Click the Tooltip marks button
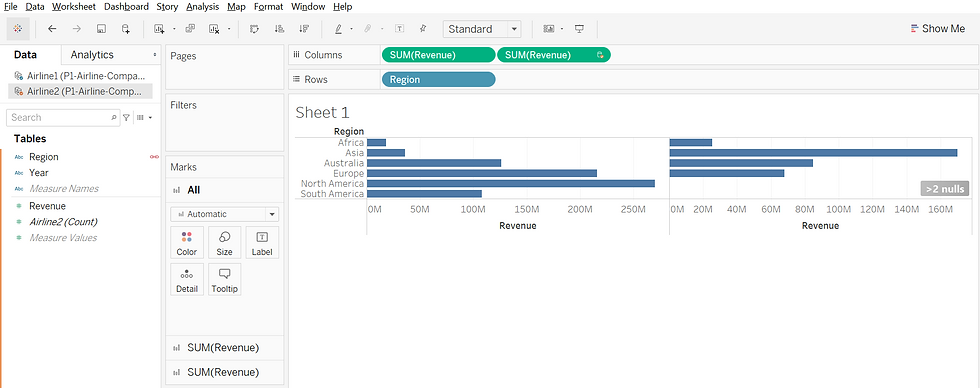 tap(224, 280)
